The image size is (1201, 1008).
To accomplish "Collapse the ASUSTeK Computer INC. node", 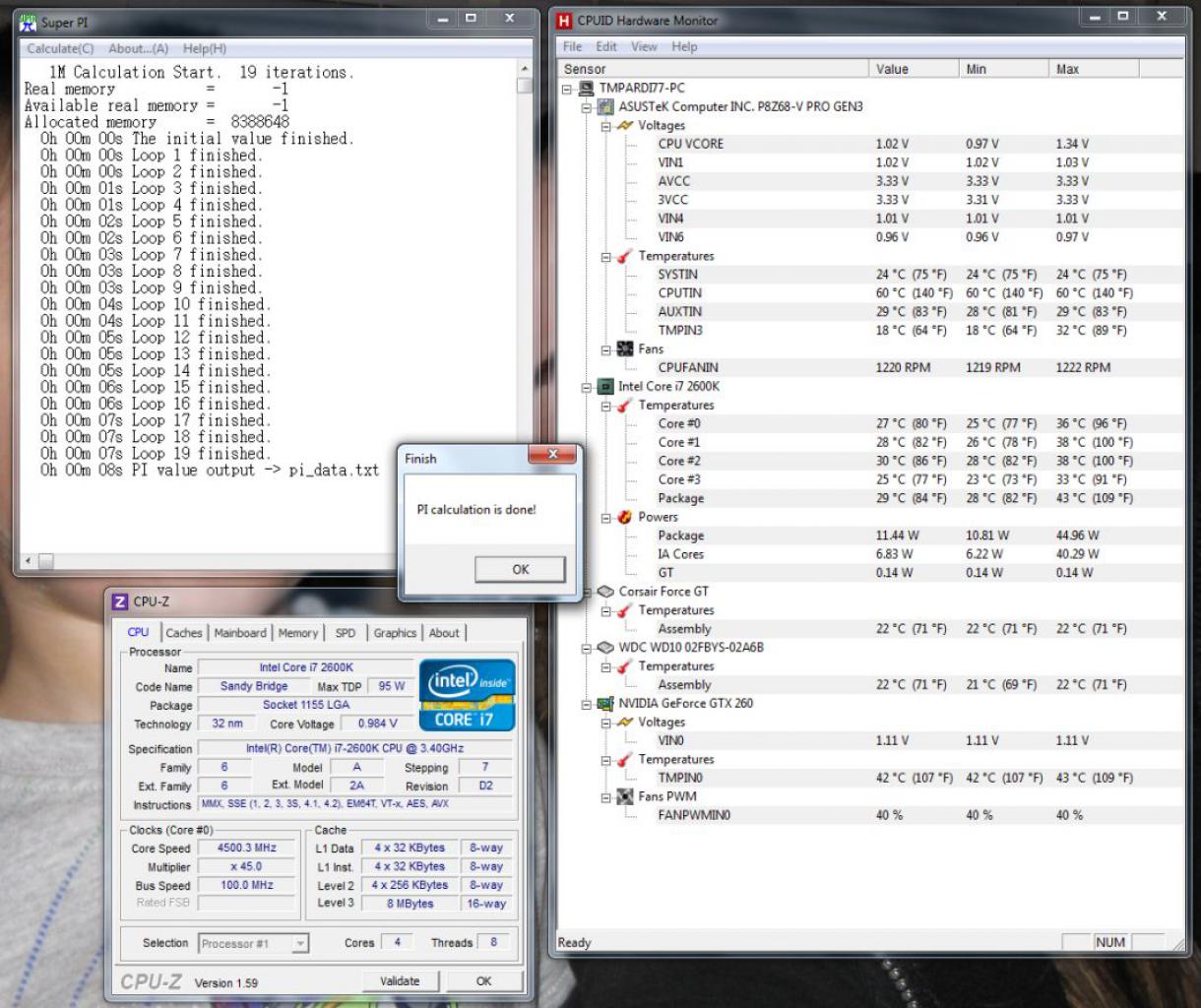I will click(x=588, y=107).
